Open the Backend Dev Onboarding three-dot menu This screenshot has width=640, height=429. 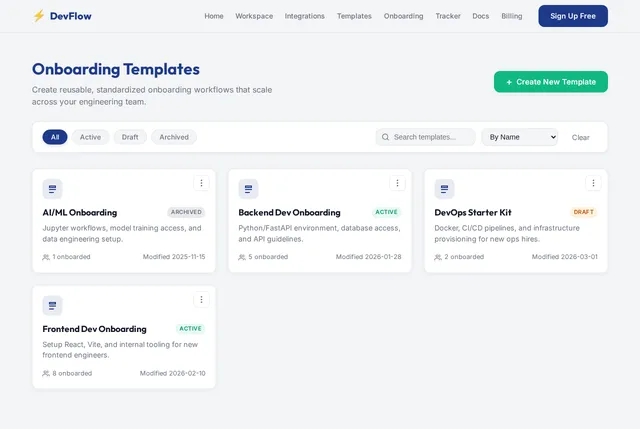click(397, 183)
